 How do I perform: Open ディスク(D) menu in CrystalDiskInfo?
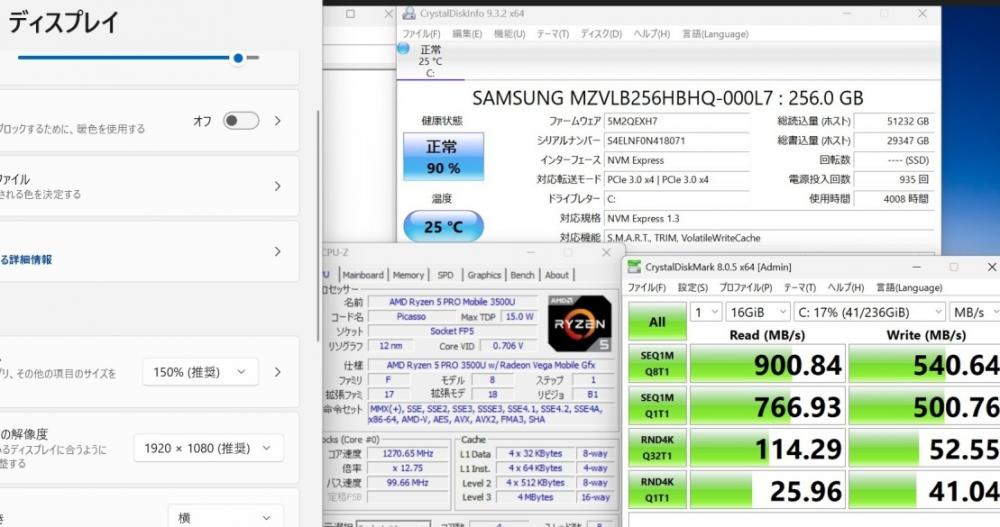[x=601, y=34]
